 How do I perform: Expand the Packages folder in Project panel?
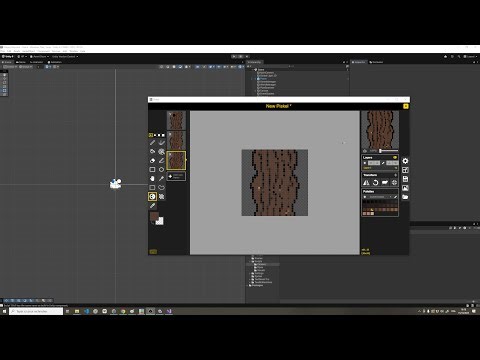click(248, 286)
